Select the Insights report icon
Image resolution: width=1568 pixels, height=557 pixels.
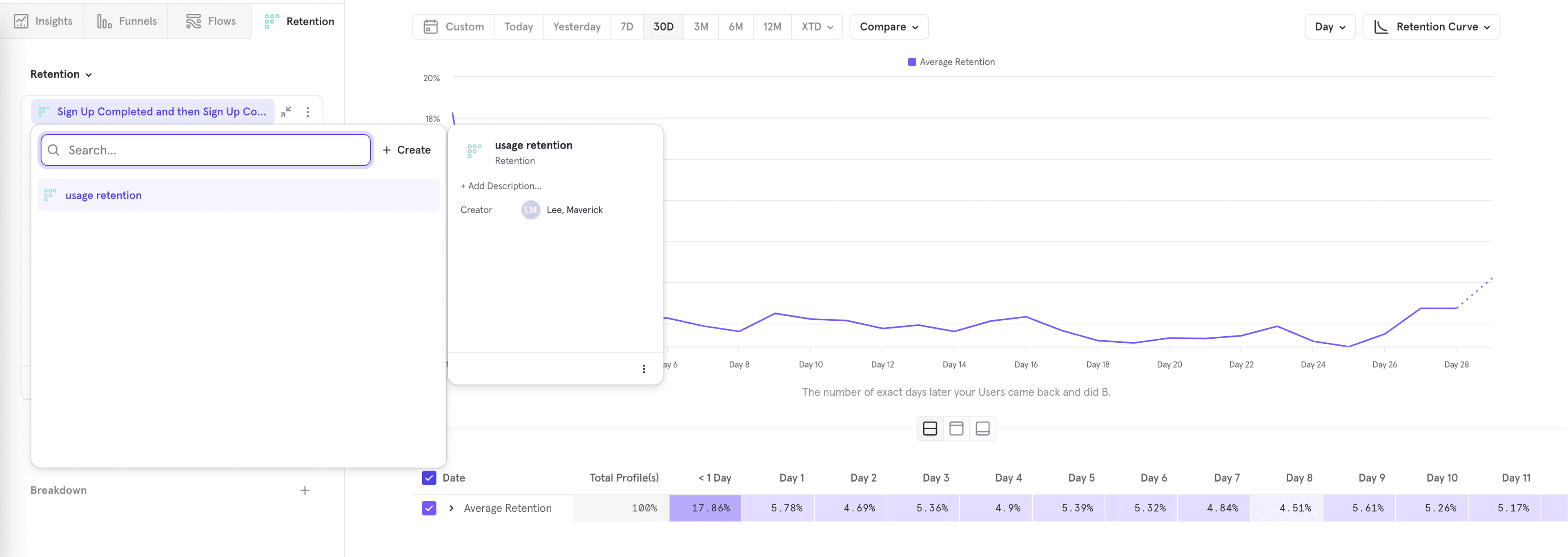22,20
